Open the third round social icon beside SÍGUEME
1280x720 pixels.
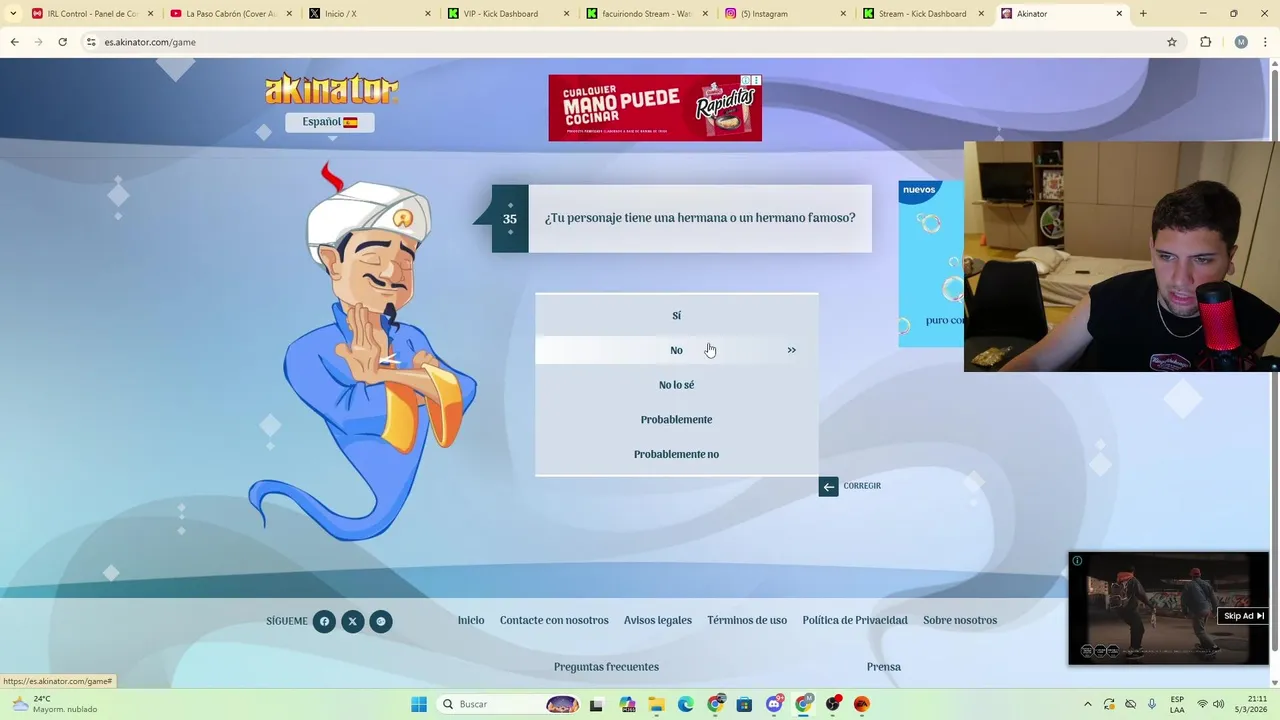coord(381,621)
